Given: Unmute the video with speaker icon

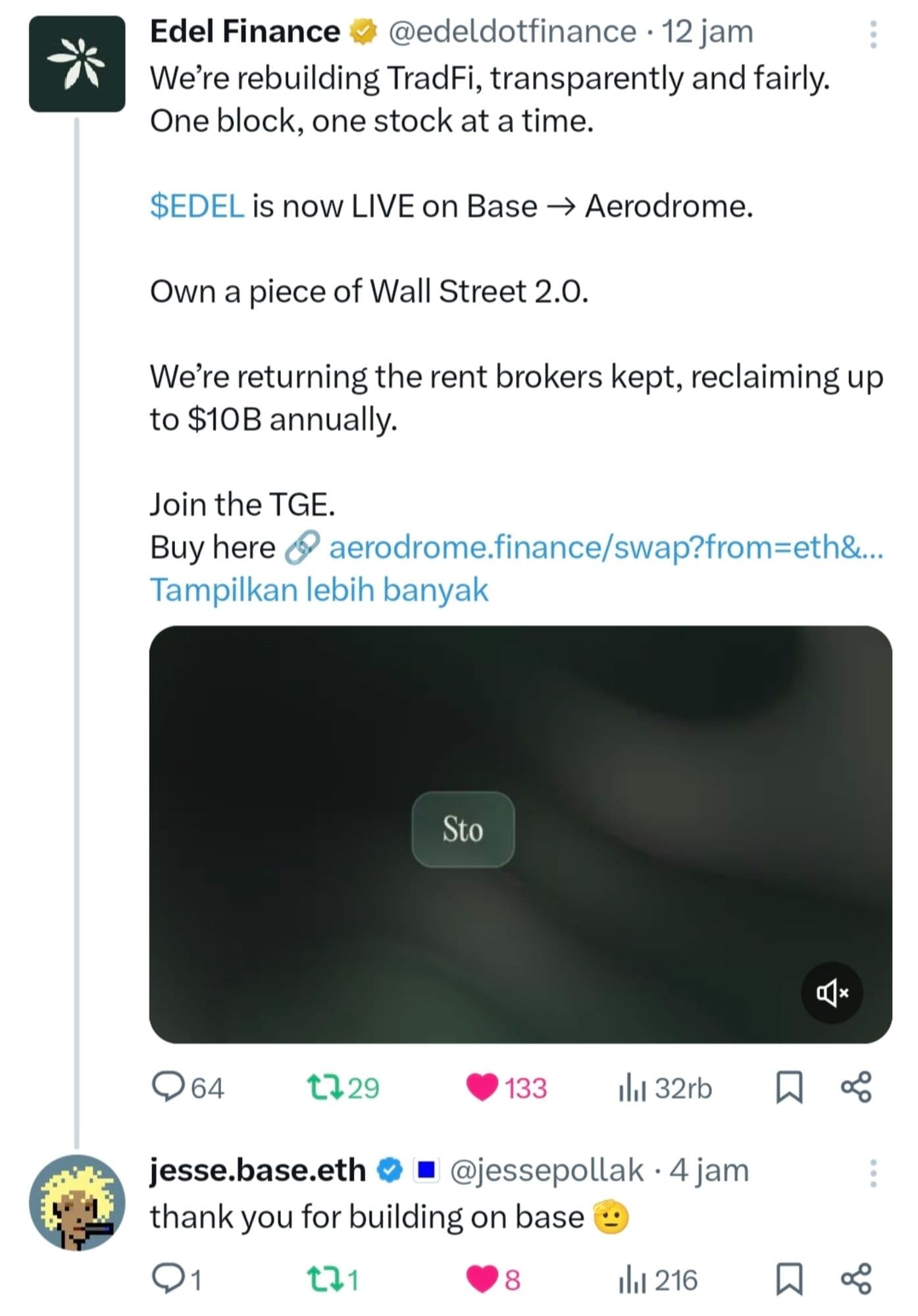Looking at the screenshot, I should click(x=832, y=992).
